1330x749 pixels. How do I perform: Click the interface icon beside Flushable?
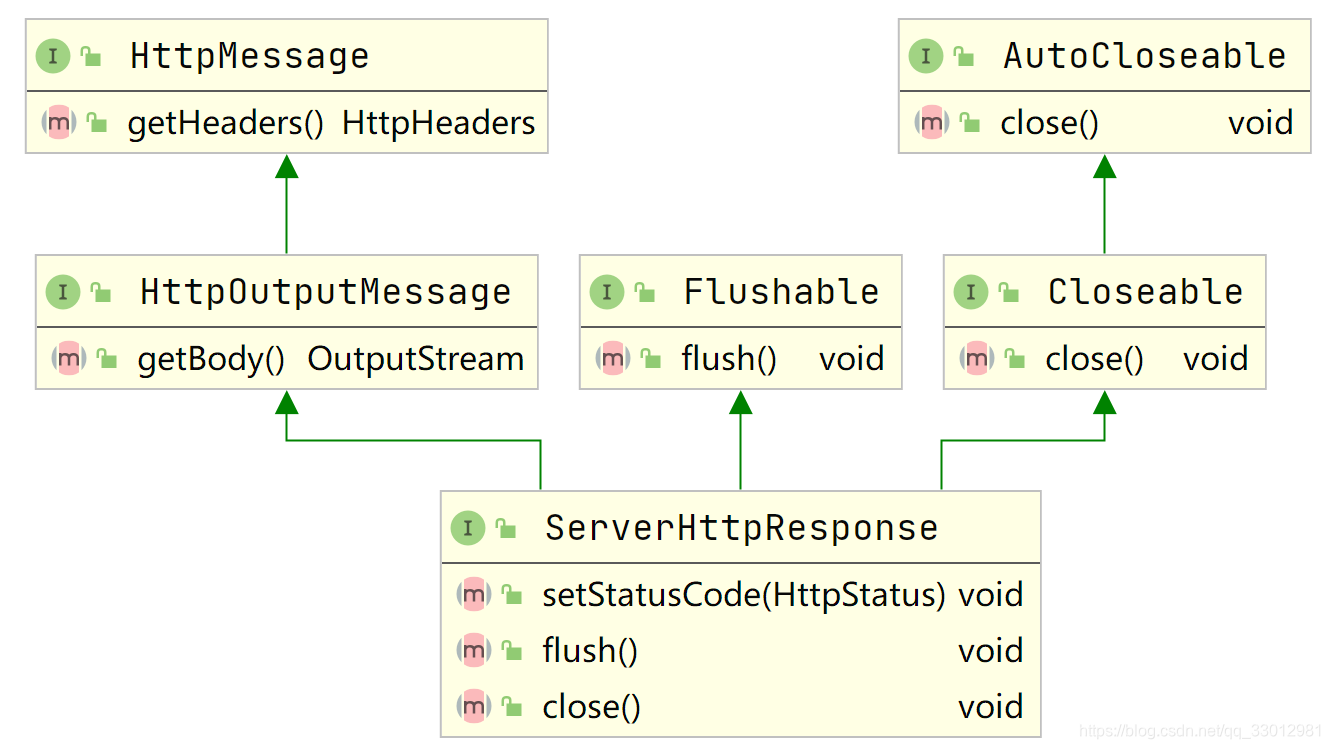(x=607, y=292)
